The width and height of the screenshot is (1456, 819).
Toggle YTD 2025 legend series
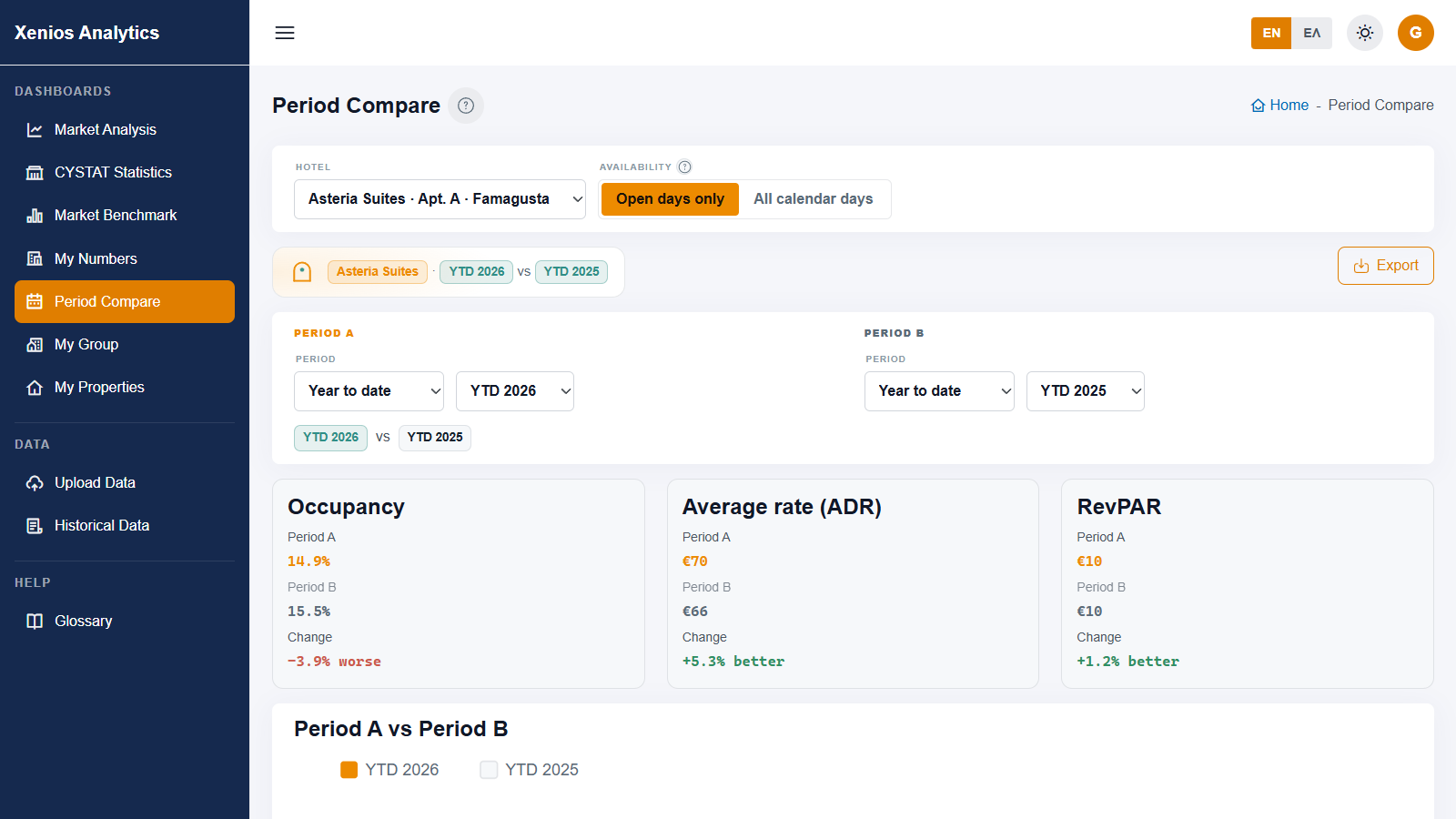pos(530,770)
